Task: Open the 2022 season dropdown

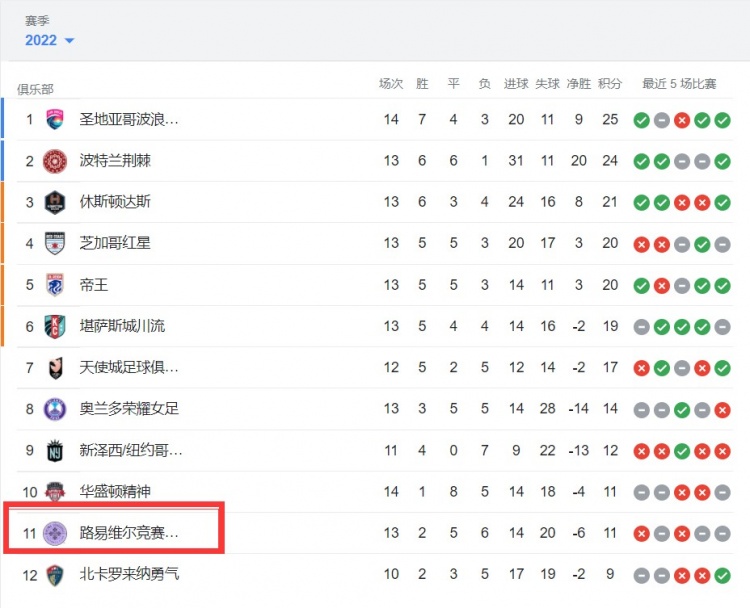Action: tap(49, 40)
